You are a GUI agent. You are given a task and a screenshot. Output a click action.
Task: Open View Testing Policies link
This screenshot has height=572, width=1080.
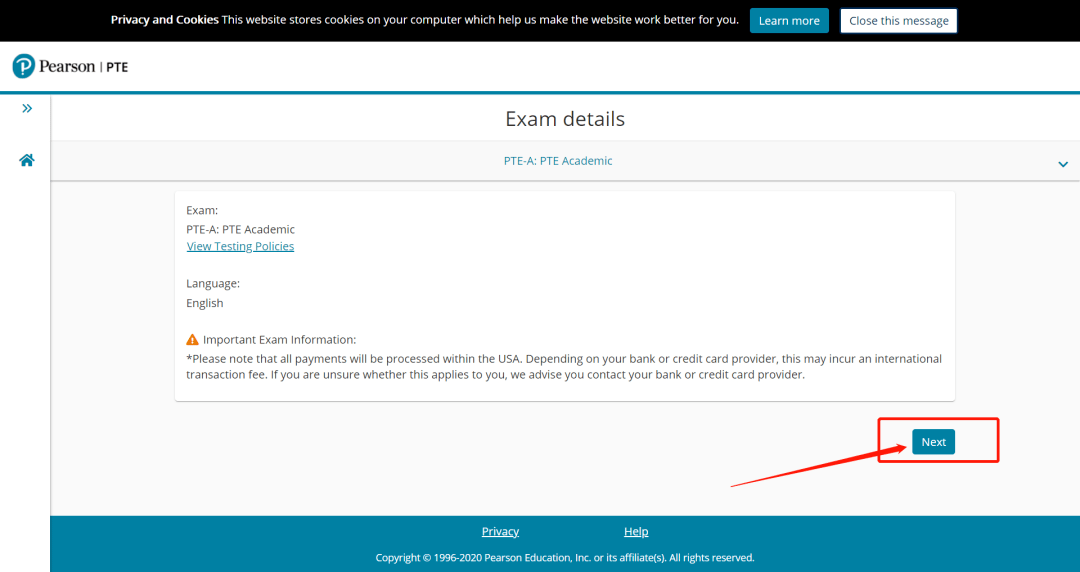click(240, 246)
